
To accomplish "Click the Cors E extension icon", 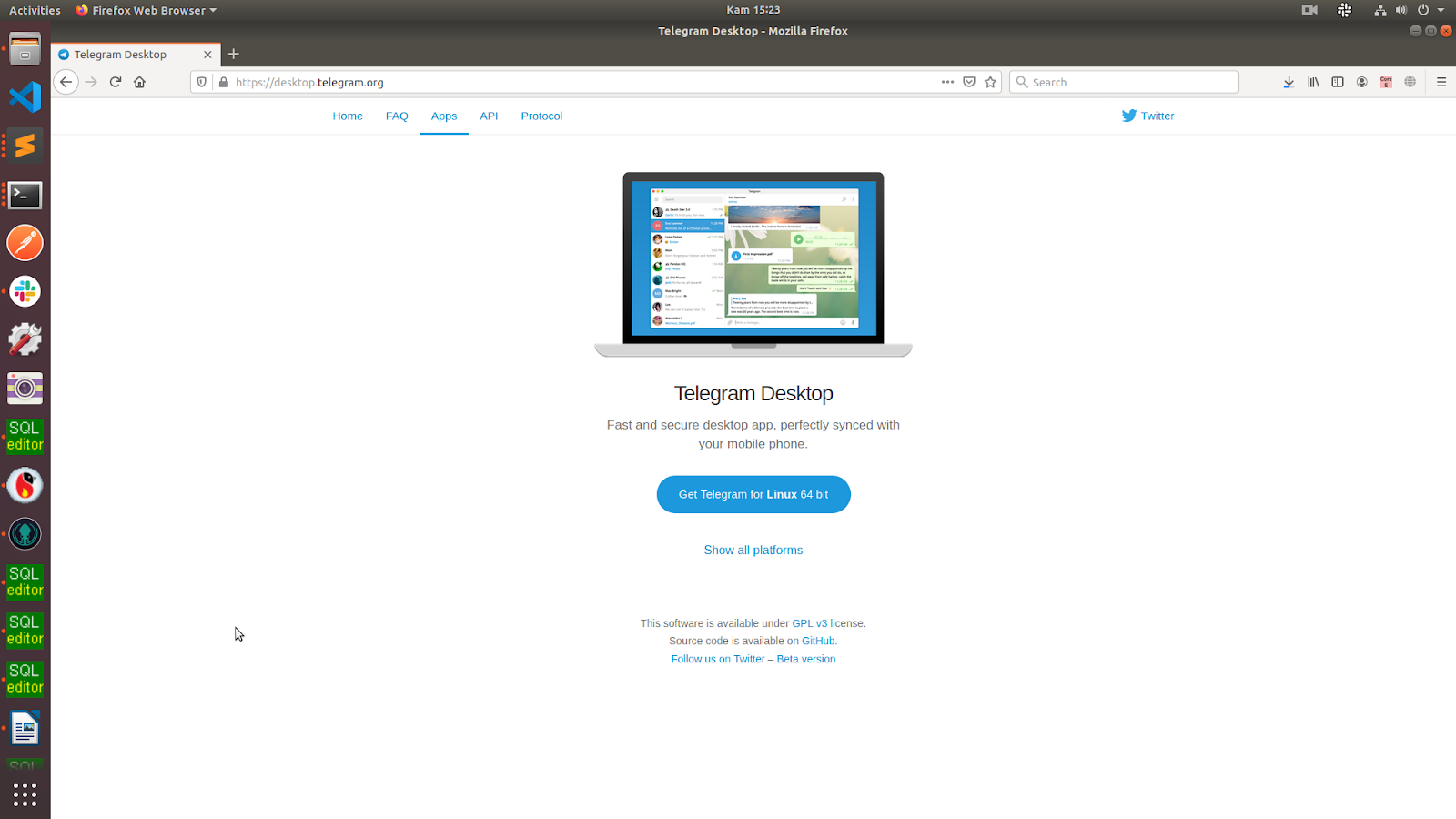I will [x=1386, y=82].
